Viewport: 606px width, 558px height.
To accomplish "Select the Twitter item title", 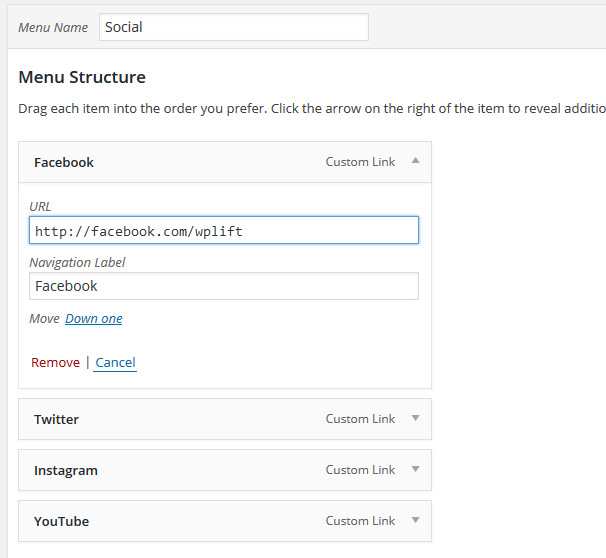I will pos(56,419).
